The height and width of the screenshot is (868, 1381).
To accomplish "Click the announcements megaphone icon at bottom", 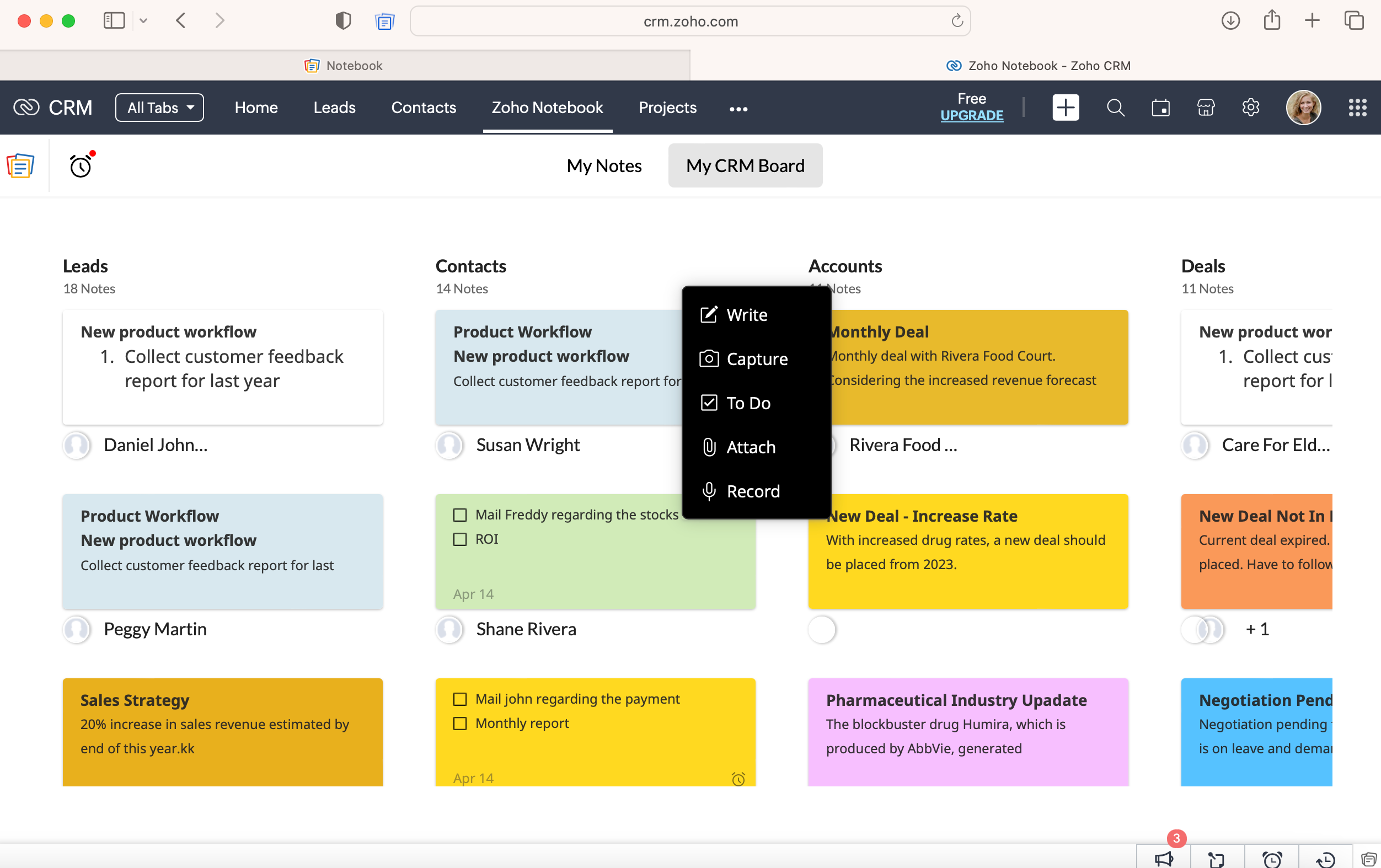I will tap(1164, 858).
